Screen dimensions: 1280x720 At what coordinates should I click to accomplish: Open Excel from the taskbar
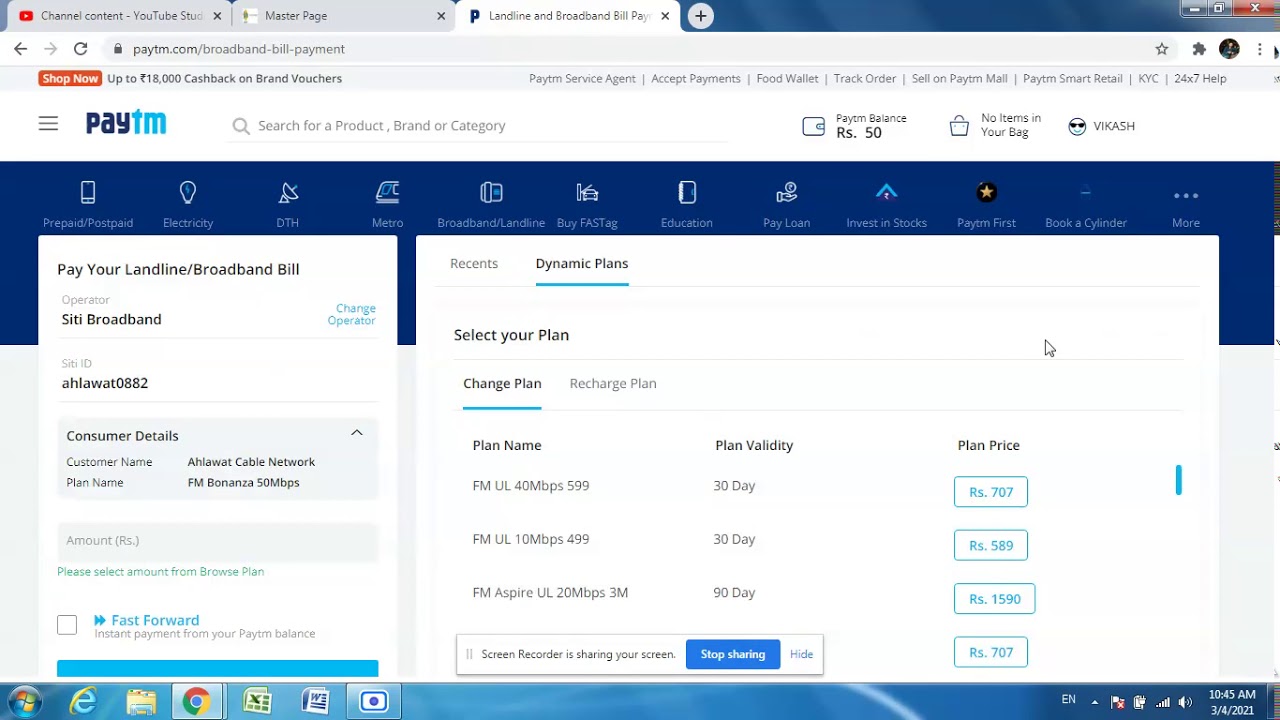[x=257, y=701]
